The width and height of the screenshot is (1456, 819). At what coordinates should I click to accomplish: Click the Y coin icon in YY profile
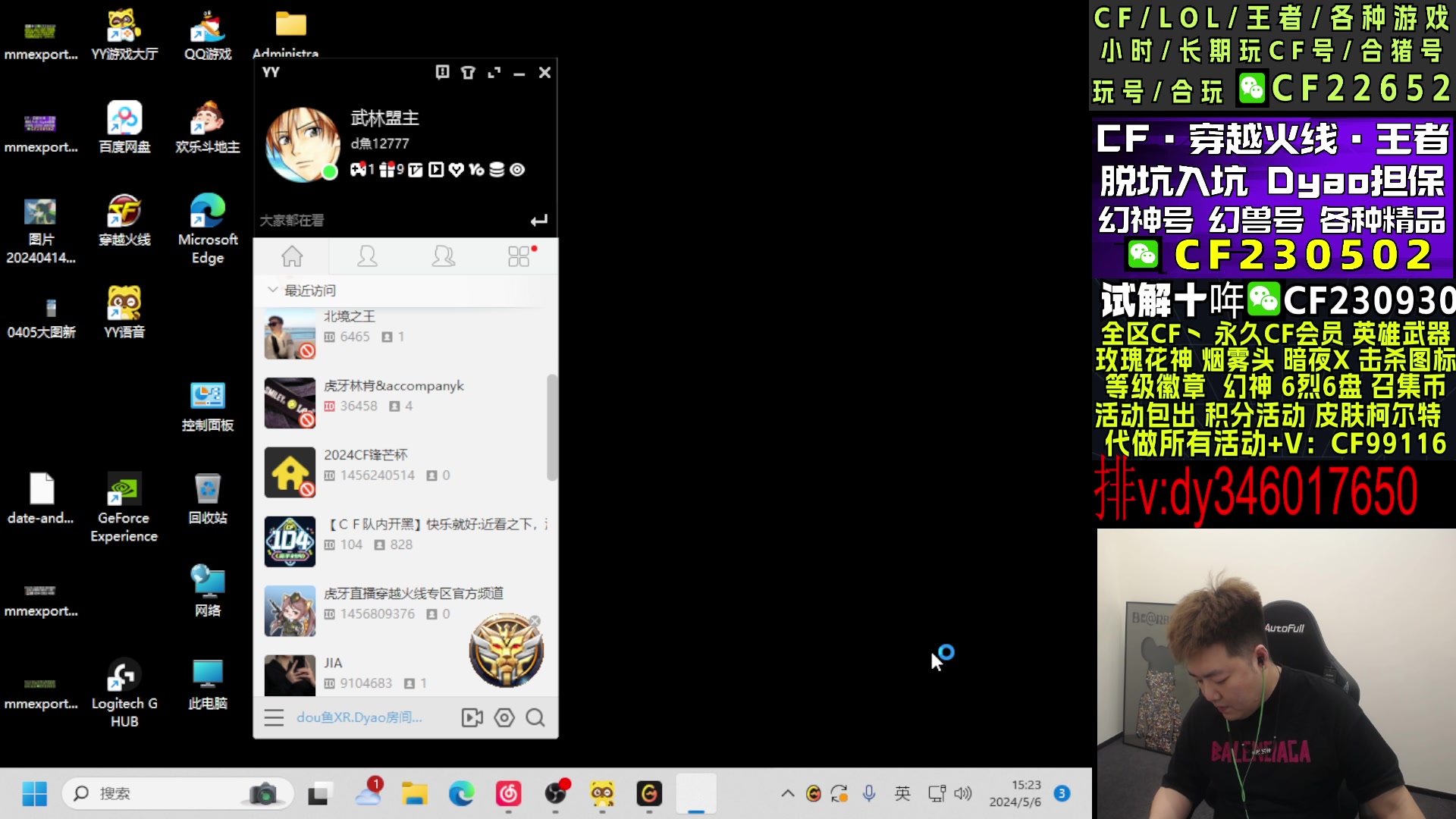click(x=476, y=170)
